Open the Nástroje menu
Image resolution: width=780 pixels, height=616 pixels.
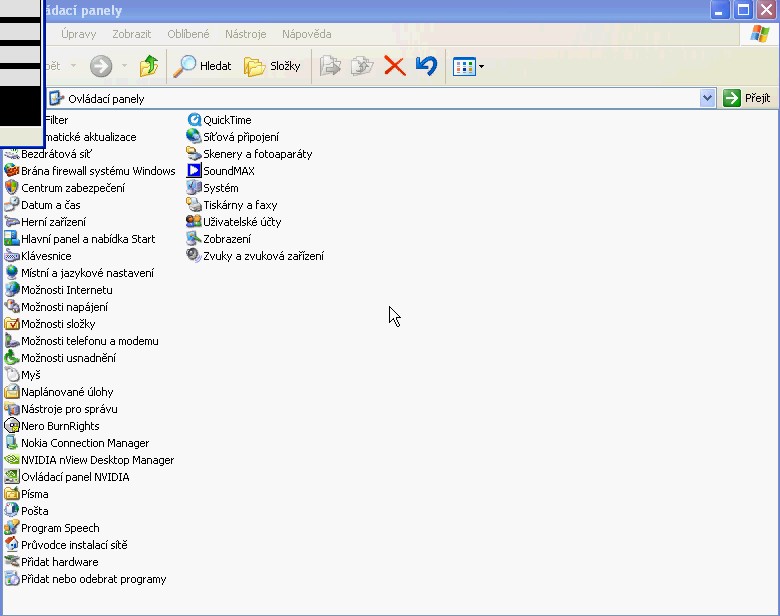coord(245,34)
